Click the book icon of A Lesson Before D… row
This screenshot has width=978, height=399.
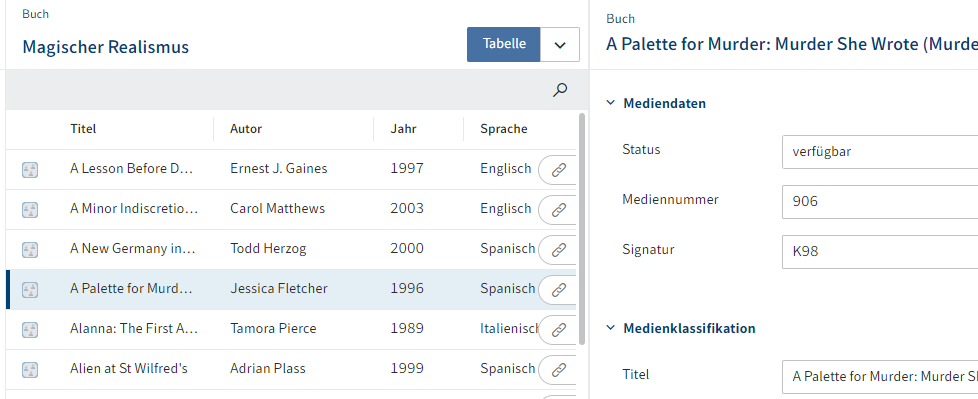30,170
